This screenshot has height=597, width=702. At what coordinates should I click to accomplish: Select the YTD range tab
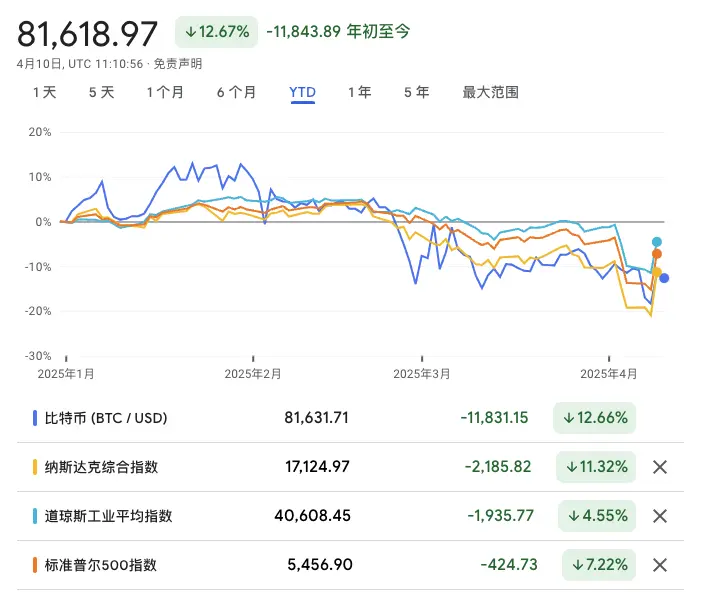[x=303, y=92]
